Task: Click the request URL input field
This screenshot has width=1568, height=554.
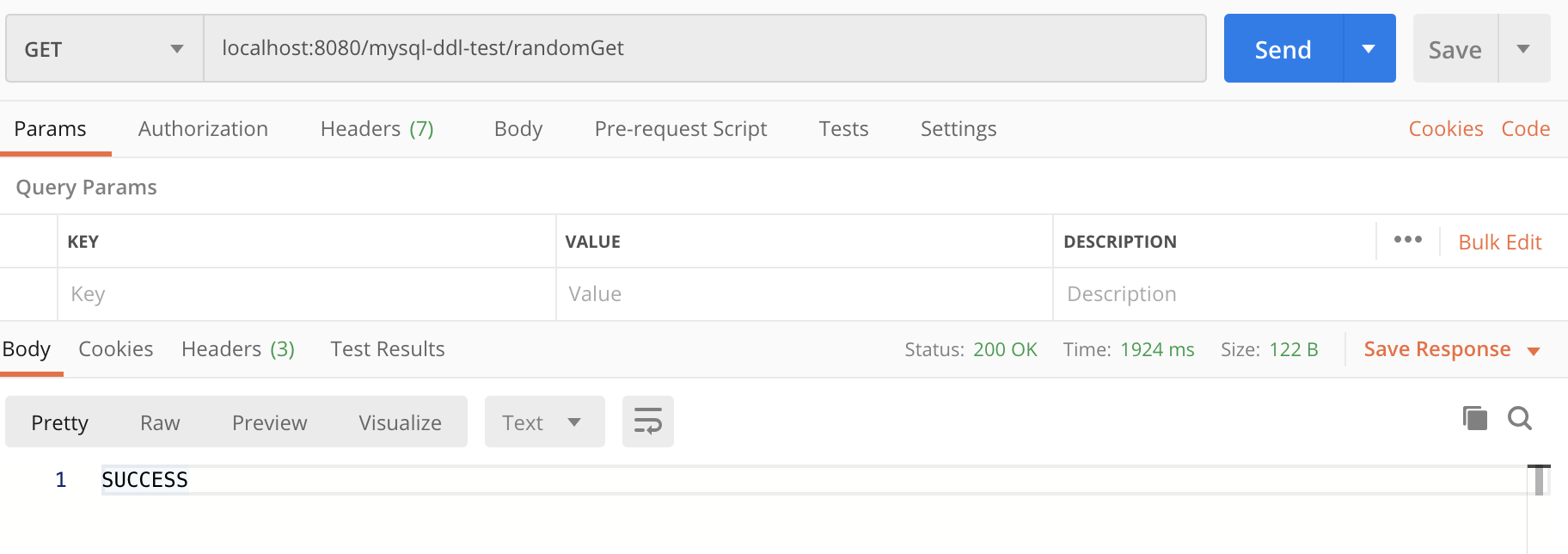Action: coord(703,48)
